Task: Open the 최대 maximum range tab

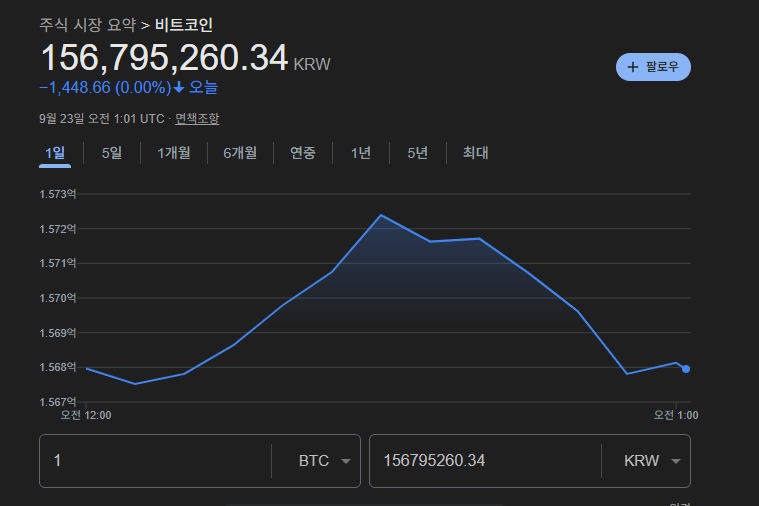Action: (475, 153)
